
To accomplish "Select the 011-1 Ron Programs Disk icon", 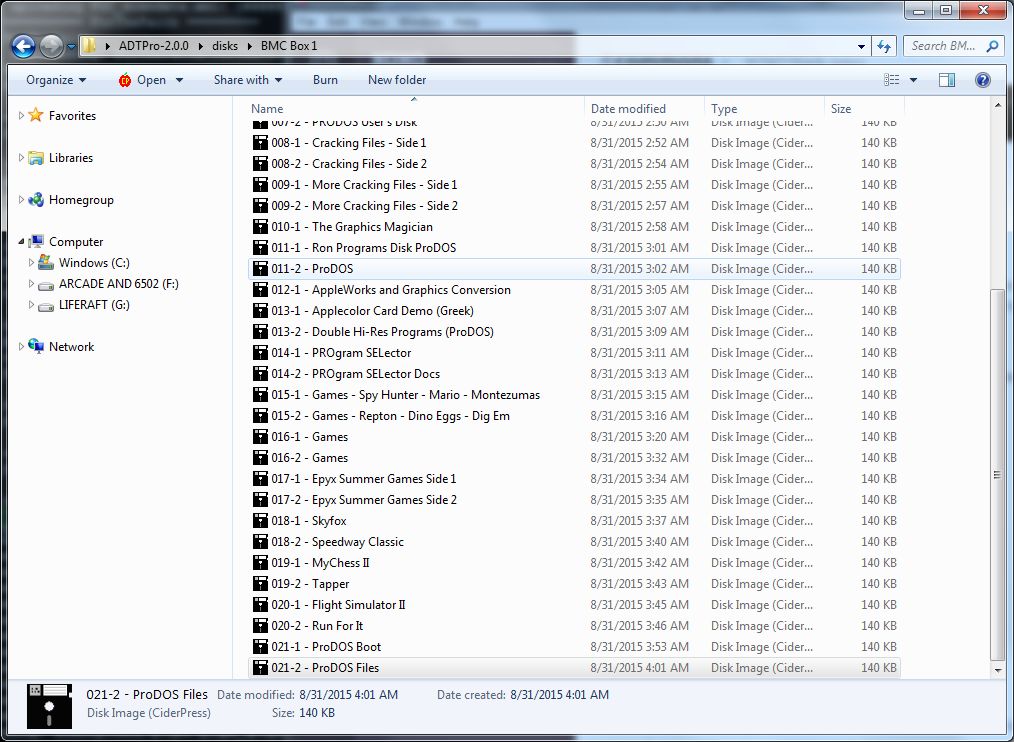I will click(260, 248).
